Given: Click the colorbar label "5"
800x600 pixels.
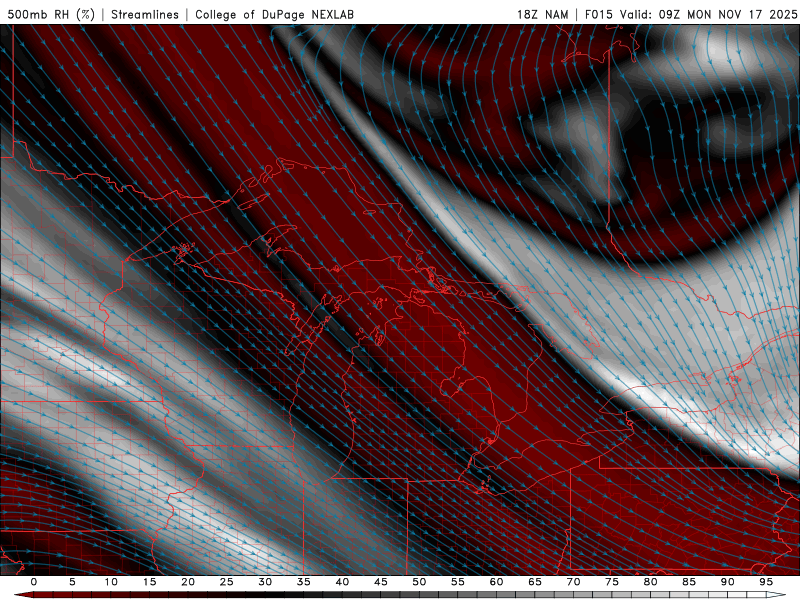Looking at the screenshot, I should tap(72, 582).
